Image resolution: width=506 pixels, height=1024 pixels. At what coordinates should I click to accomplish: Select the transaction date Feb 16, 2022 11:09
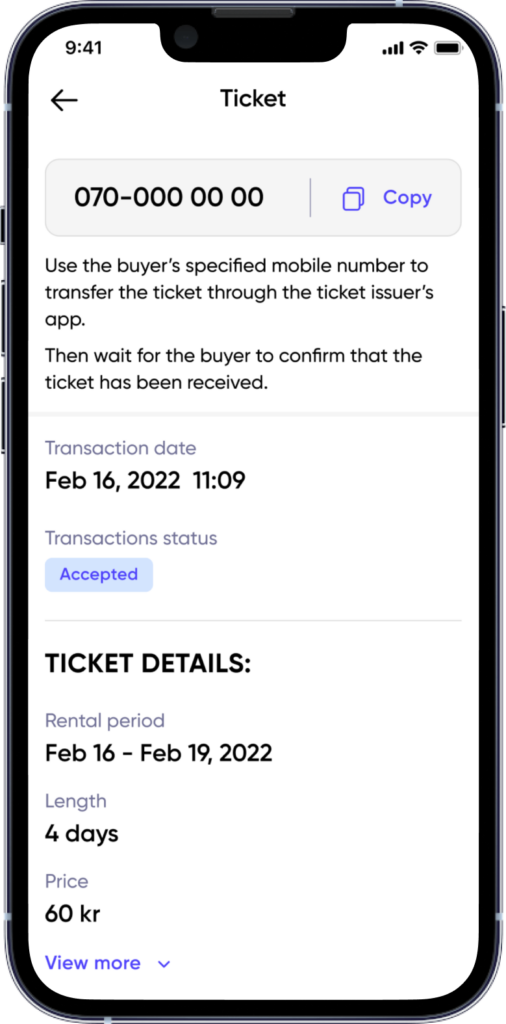coord(145,481)
